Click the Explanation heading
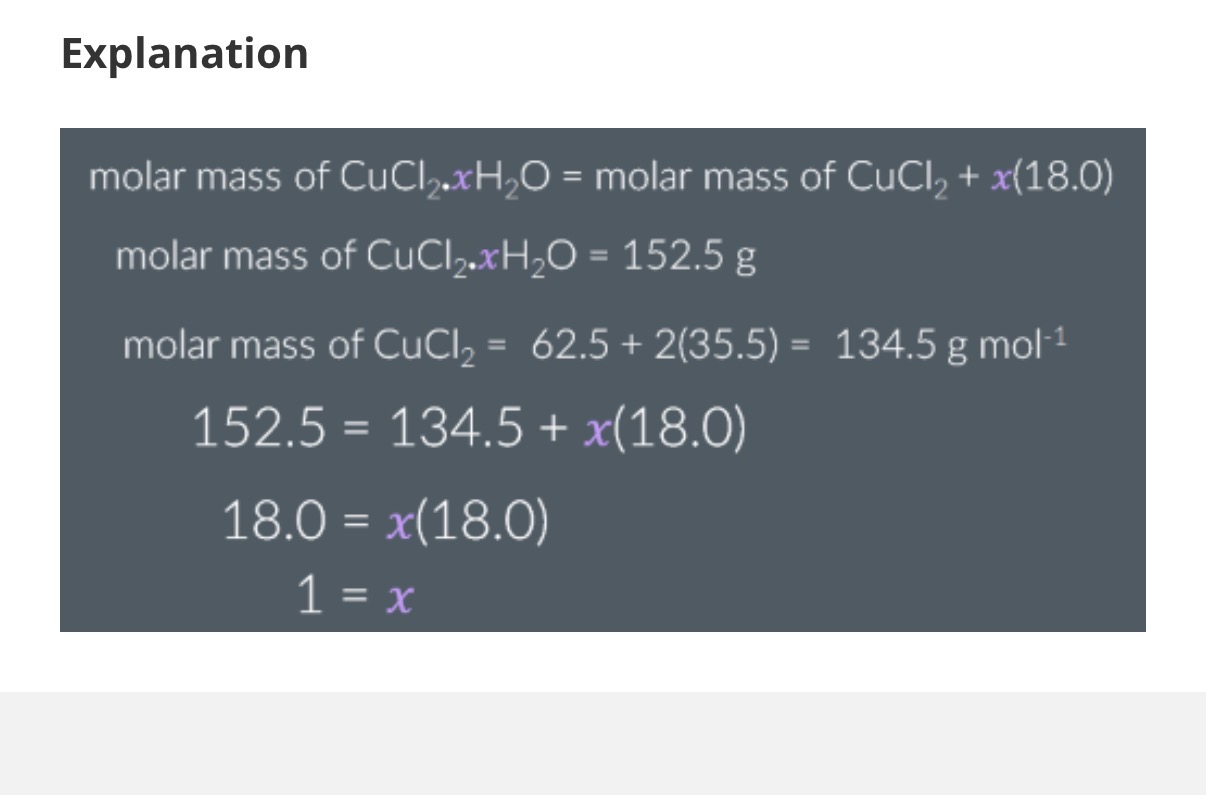The width and height of the screenshot is (1206, 795). coord(185,53)
